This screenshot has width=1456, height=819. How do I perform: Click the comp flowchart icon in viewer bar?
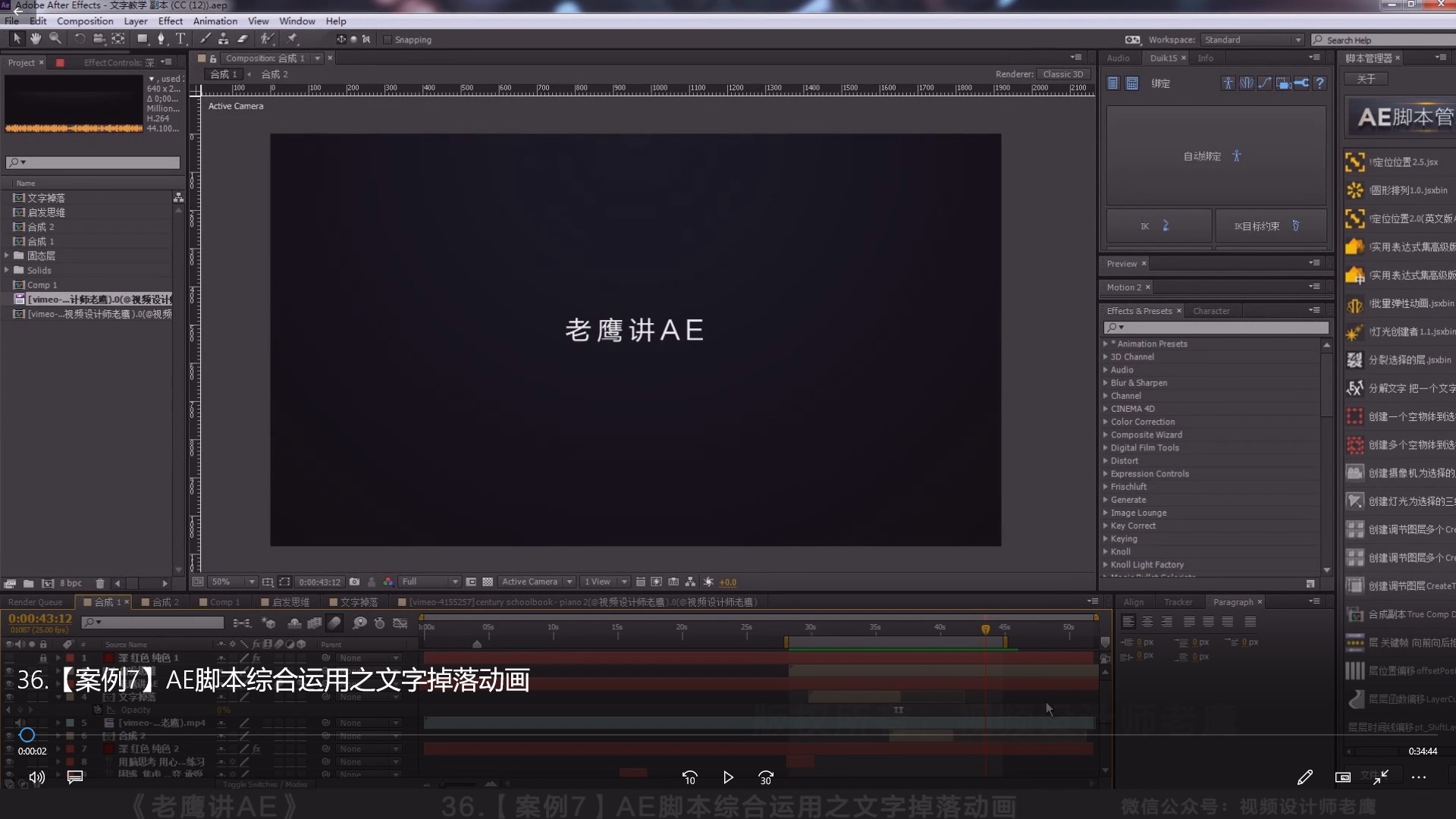coord(690,582)
